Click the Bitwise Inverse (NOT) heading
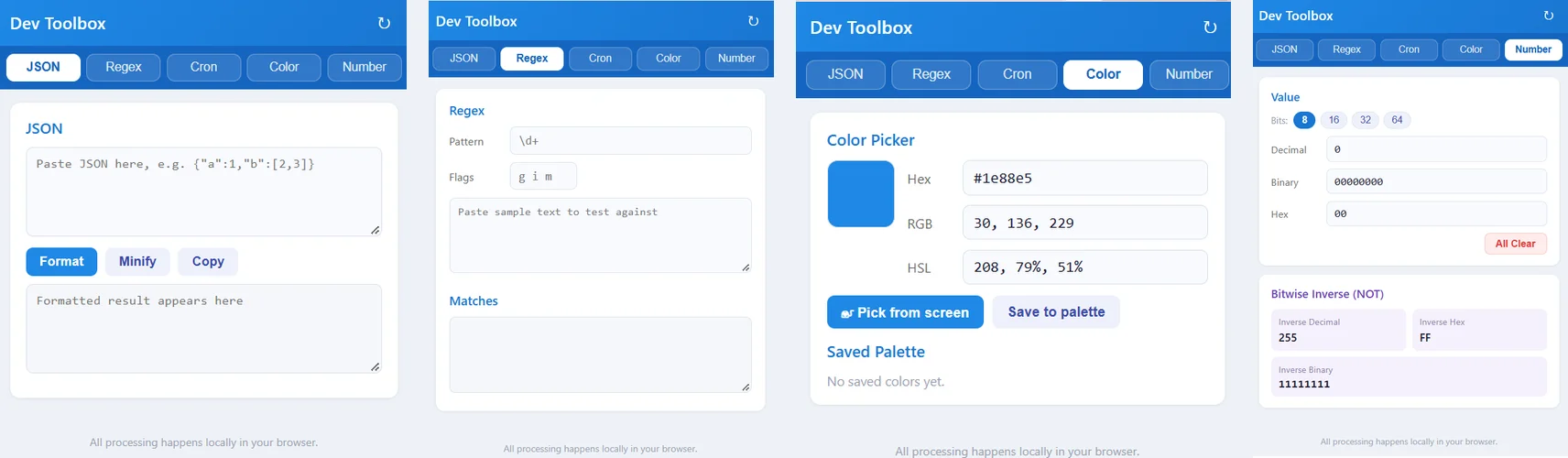The width and height of the screenshot is (1568, 458). [1327, 294]
